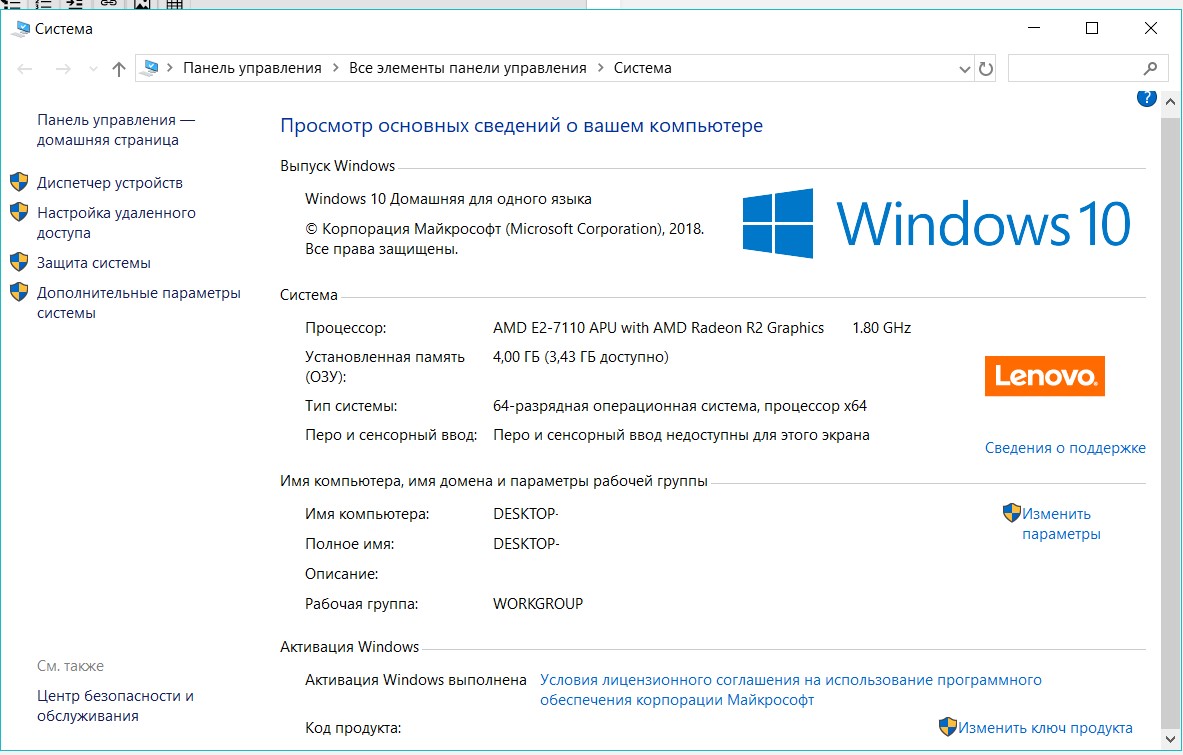Click the shield icon next to 'Изменить параметры'

[1011, 513]
